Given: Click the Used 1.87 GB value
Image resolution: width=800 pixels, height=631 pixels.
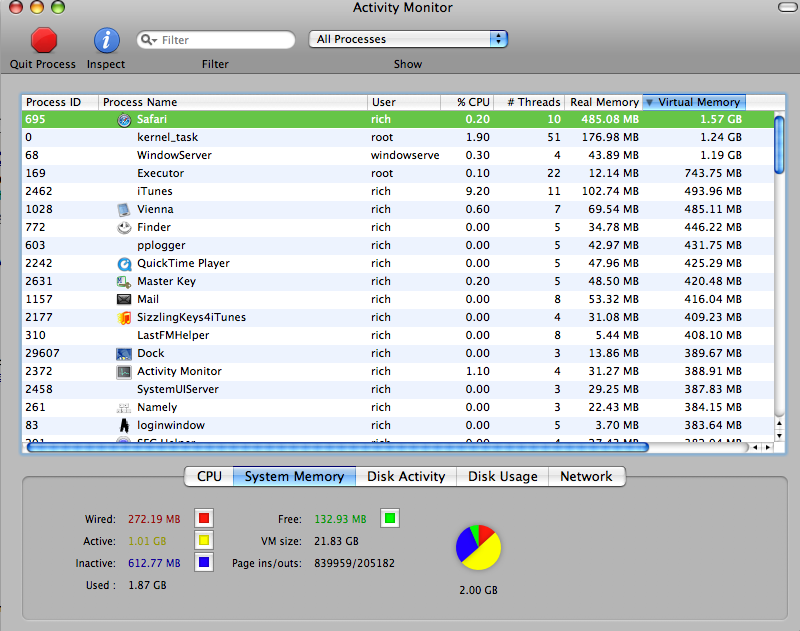Looking at the screenshot, I should [147, 585].
